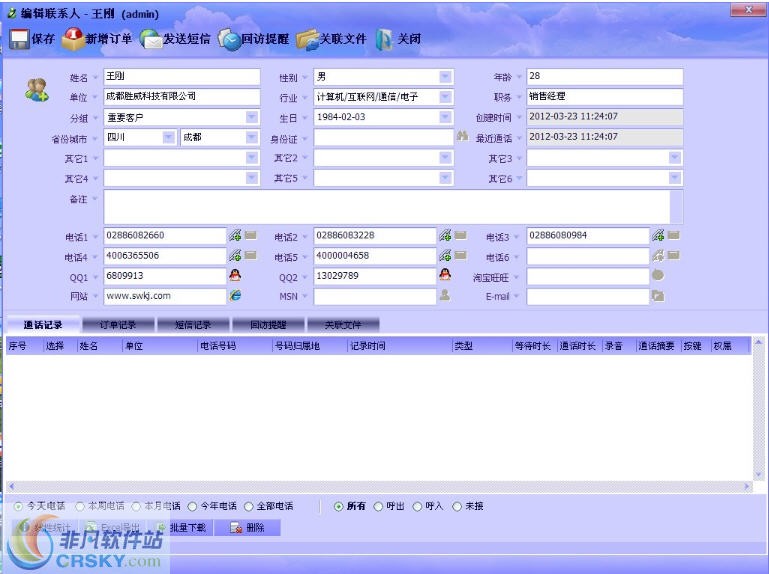
Task: Click the 删除 delete button
Action: (248, 528)
